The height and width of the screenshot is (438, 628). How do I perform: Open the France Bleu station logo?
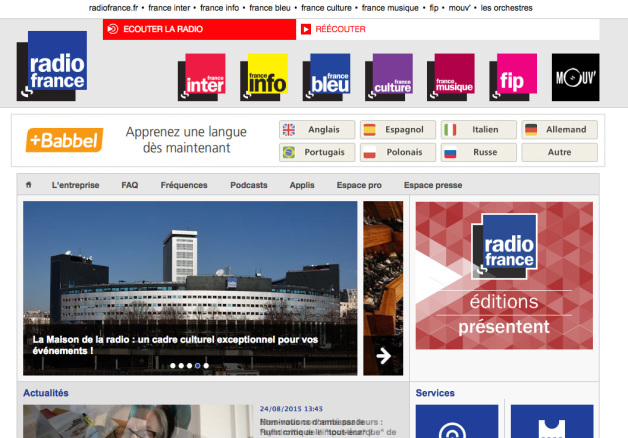(326, 77)
